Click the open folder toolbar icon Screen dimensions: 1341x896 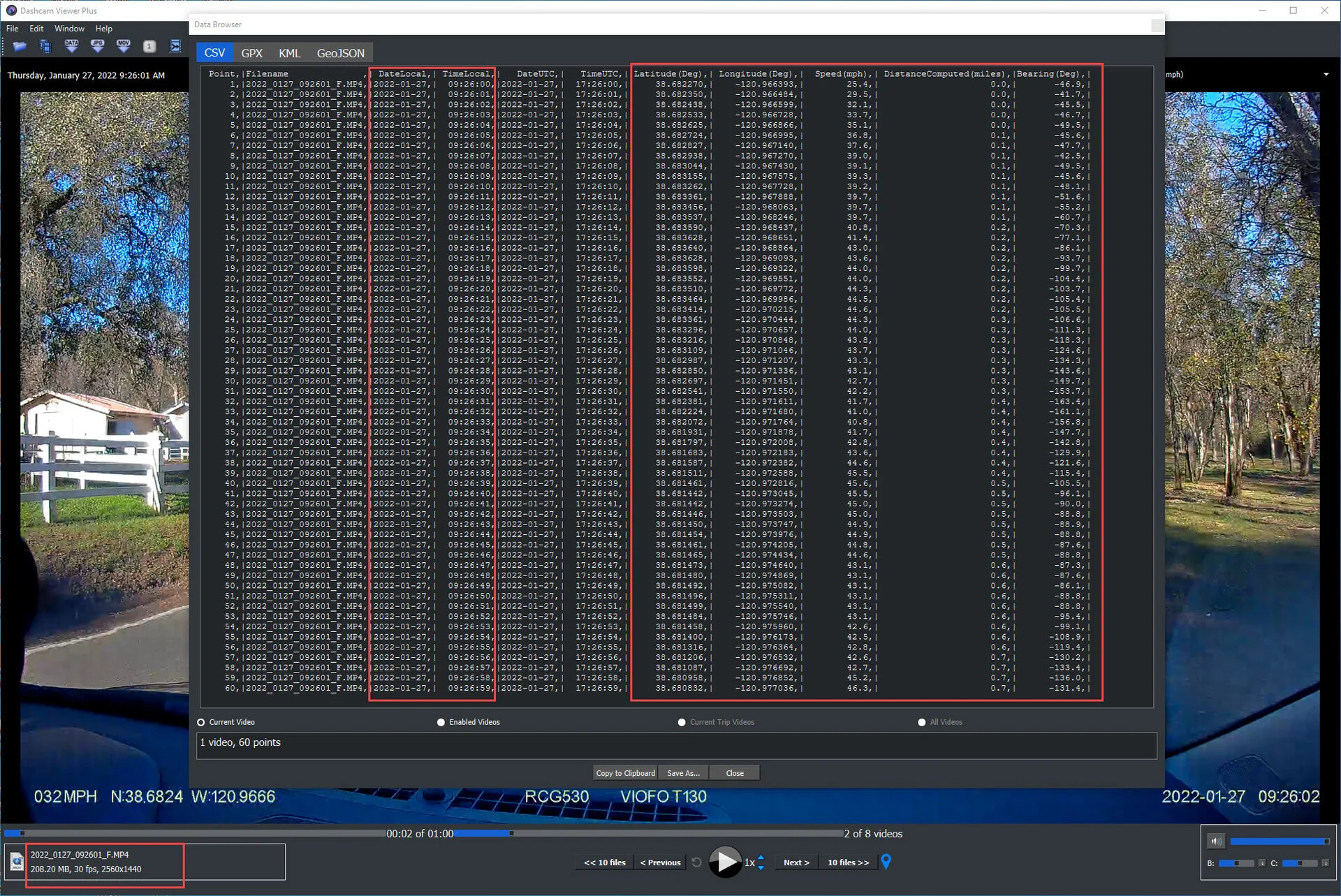pyautogui.click(x=20, y=46)
